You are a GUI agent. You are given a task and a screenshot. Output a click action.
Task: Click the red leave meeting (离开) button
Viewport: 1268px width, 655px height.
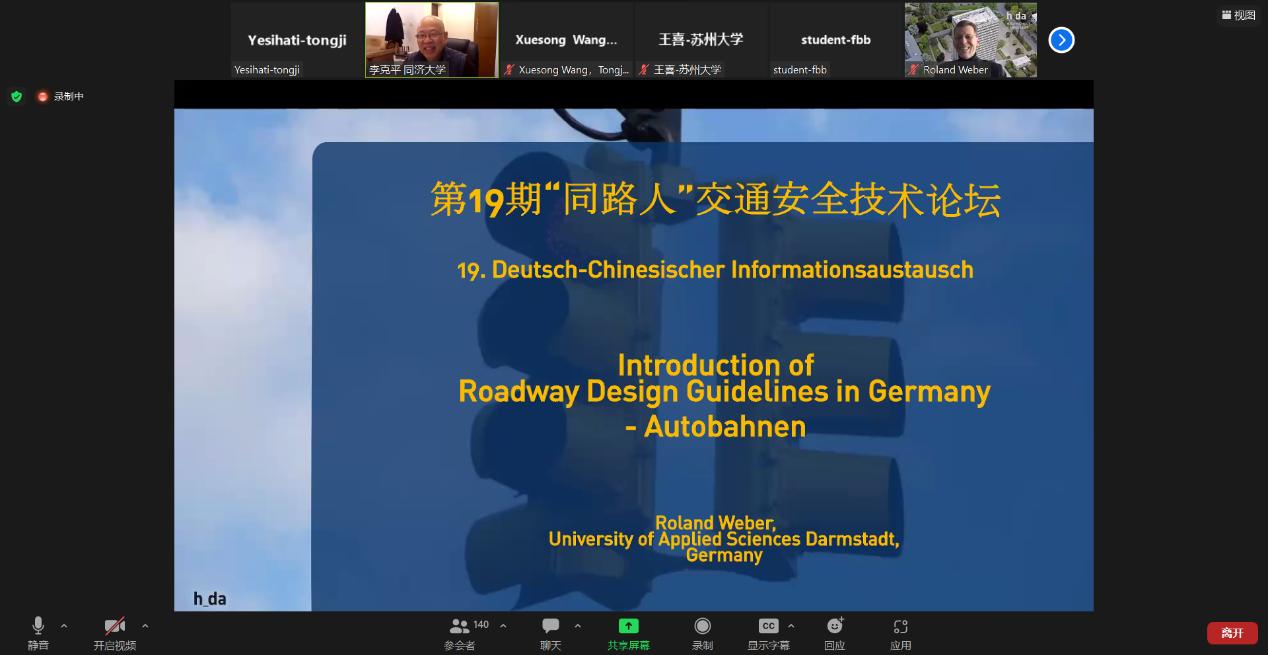pos(1232,633)
